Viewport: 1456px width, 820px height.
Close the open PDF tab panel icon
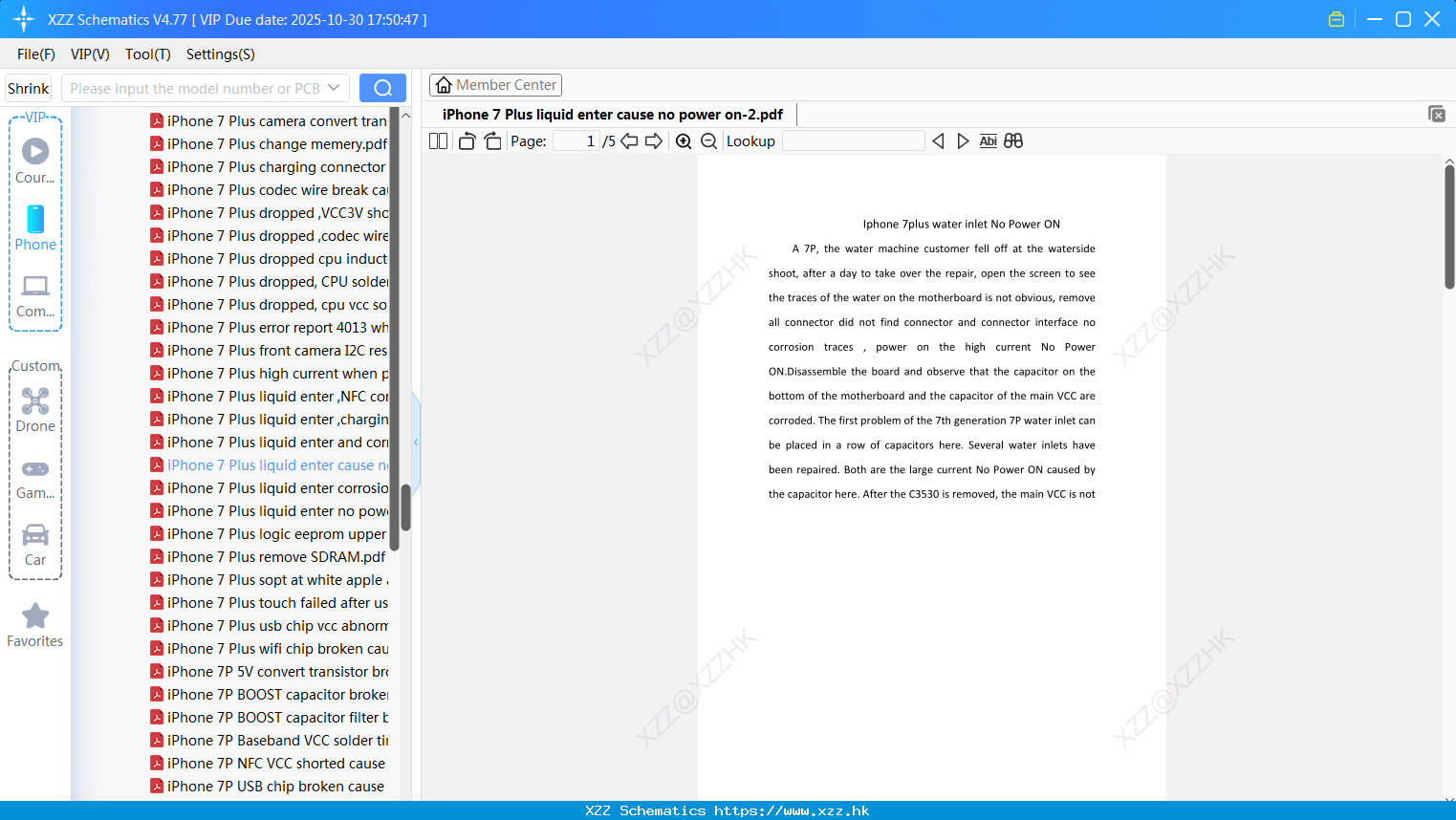1436,114
